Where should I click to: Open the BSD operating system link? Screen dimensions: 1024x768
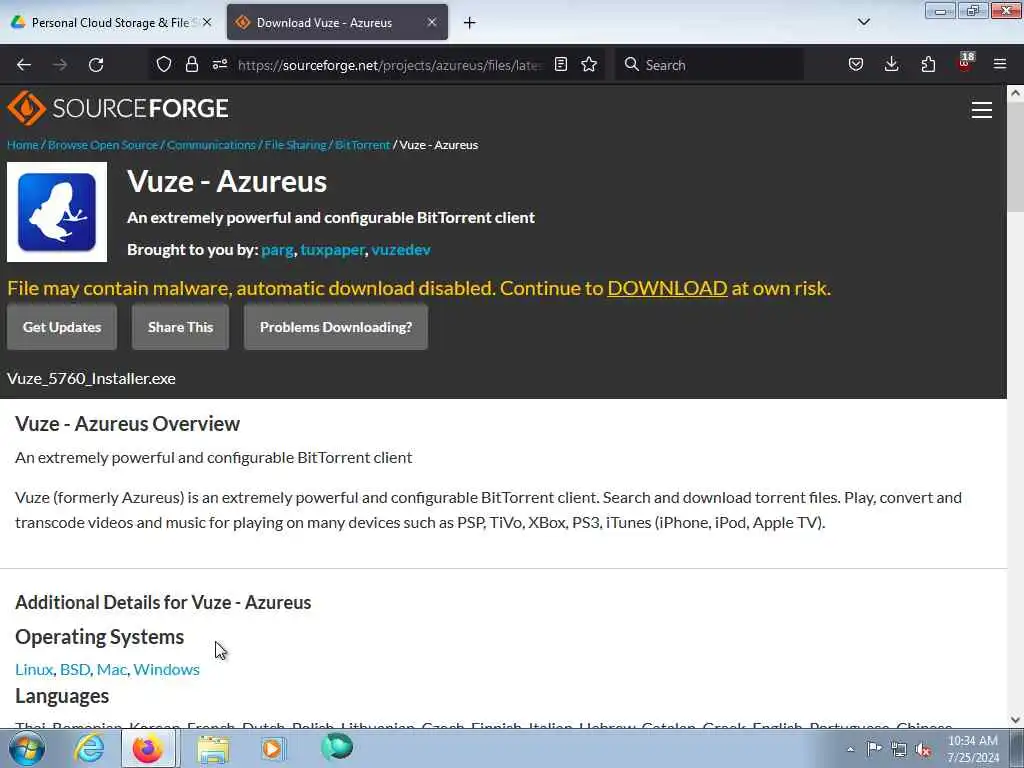point(75,669)
